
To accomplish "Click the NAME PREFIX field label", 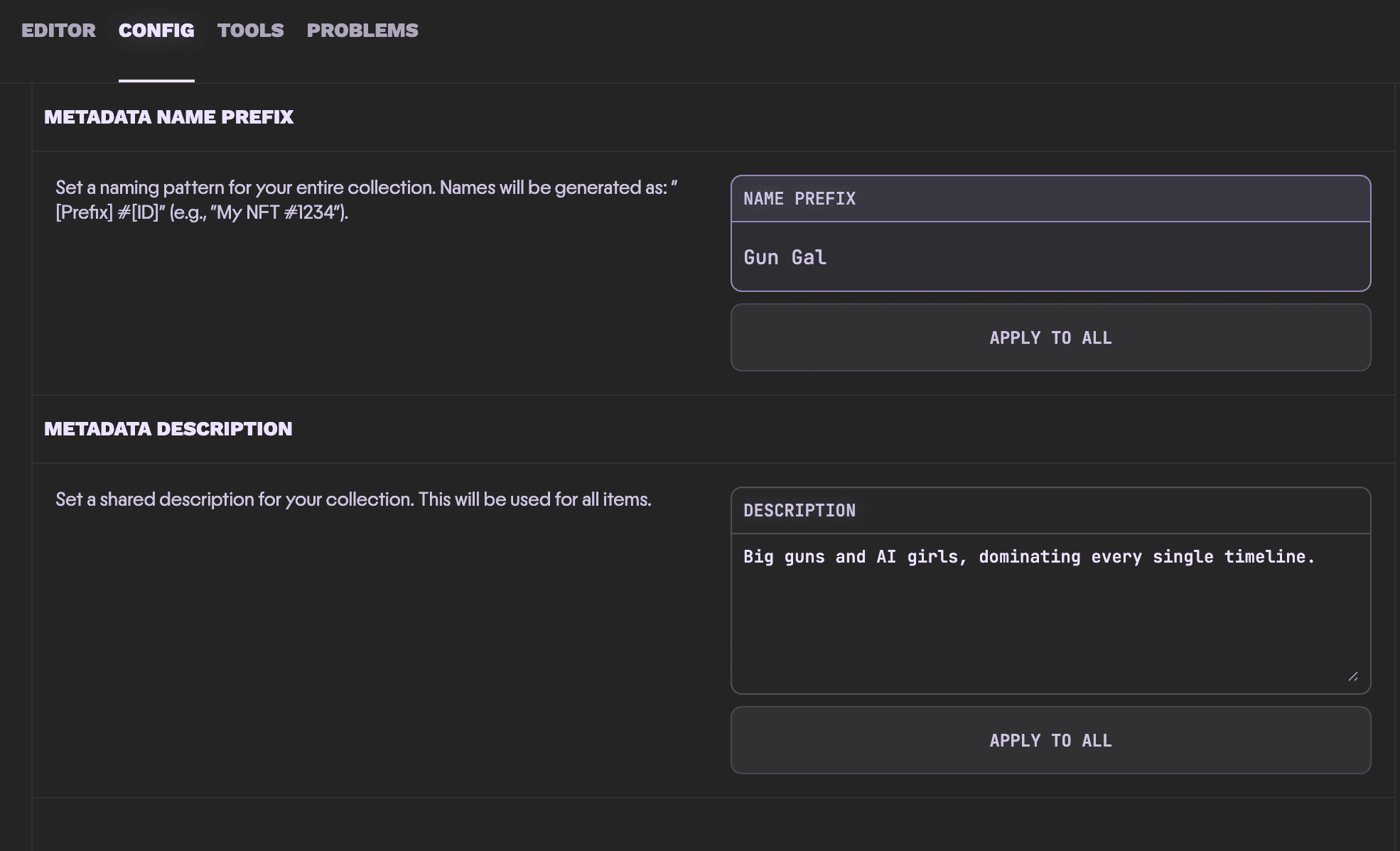I will click(799, 198).
